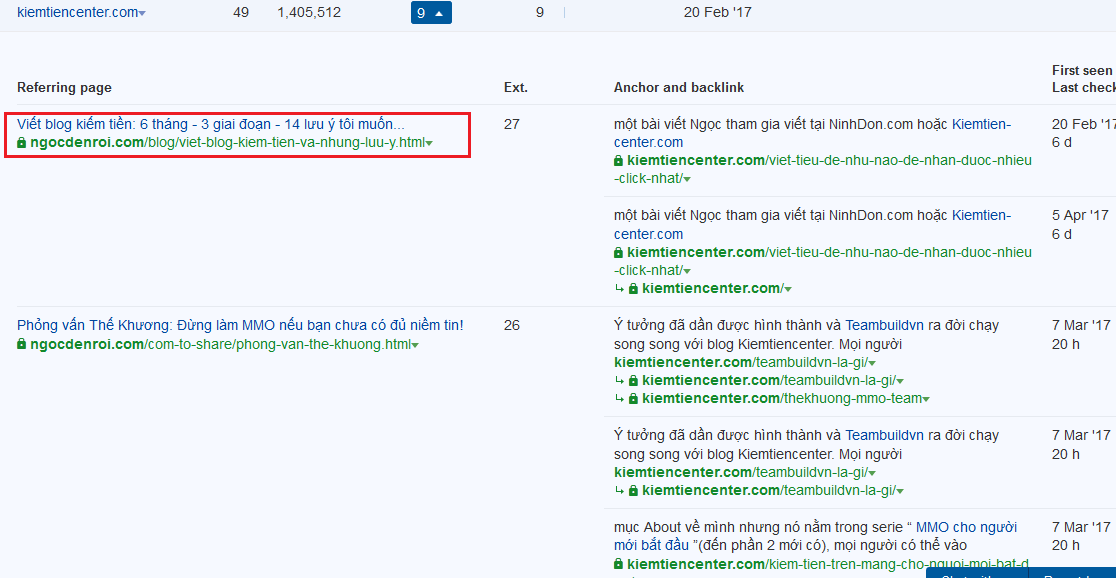This screenshot has width=1116, height=578.
Task: Open the bare kiemtiencenter.com/ redirect target link
Action: coord(712,288)
